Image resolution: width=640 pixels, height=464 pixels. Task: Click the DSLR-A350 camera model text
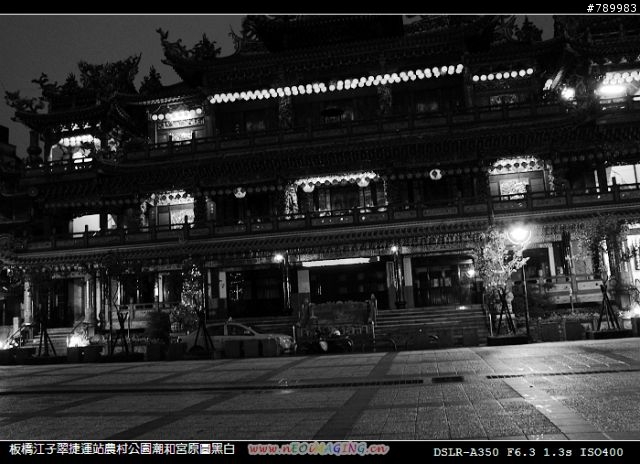coord(466,452)
